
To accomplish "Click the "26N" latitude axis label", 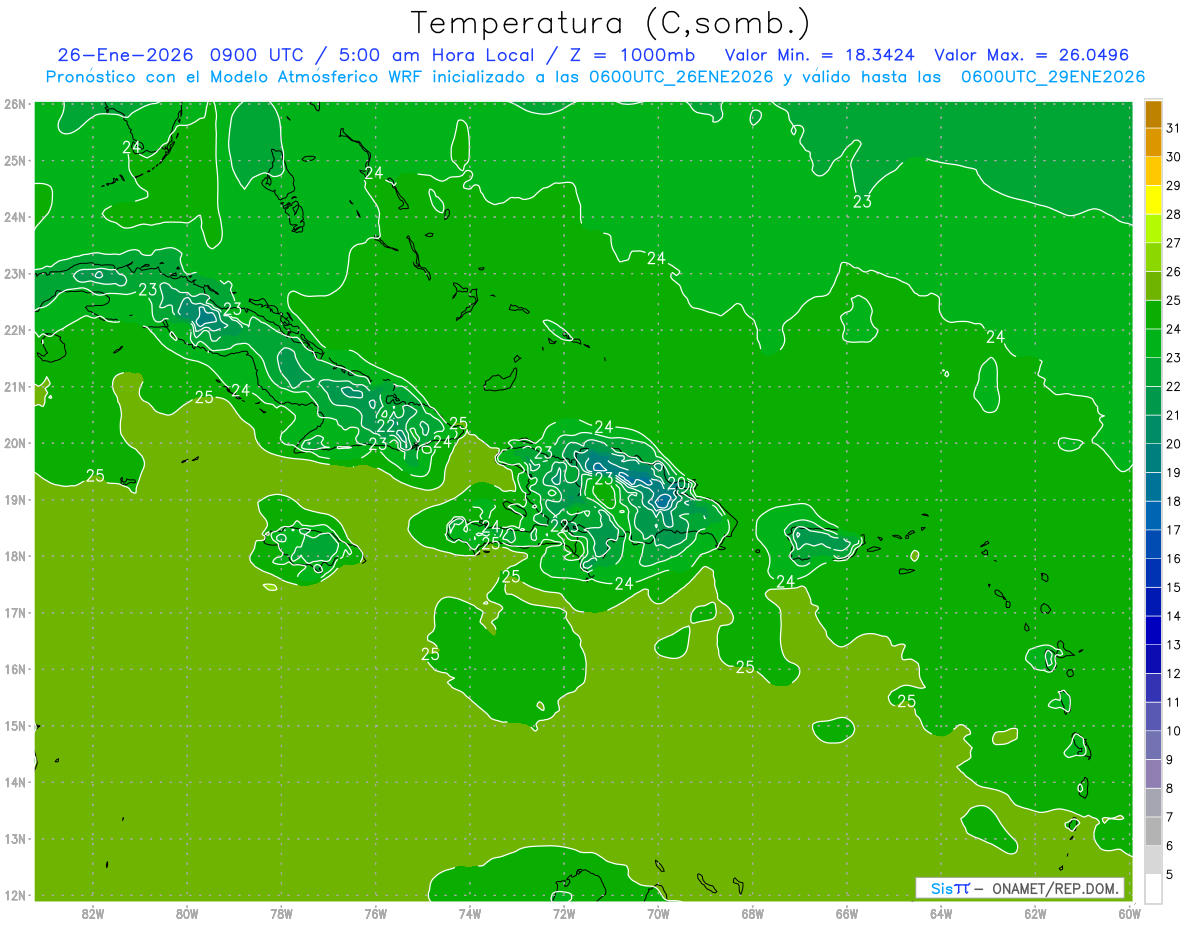I will coord(15,104).
